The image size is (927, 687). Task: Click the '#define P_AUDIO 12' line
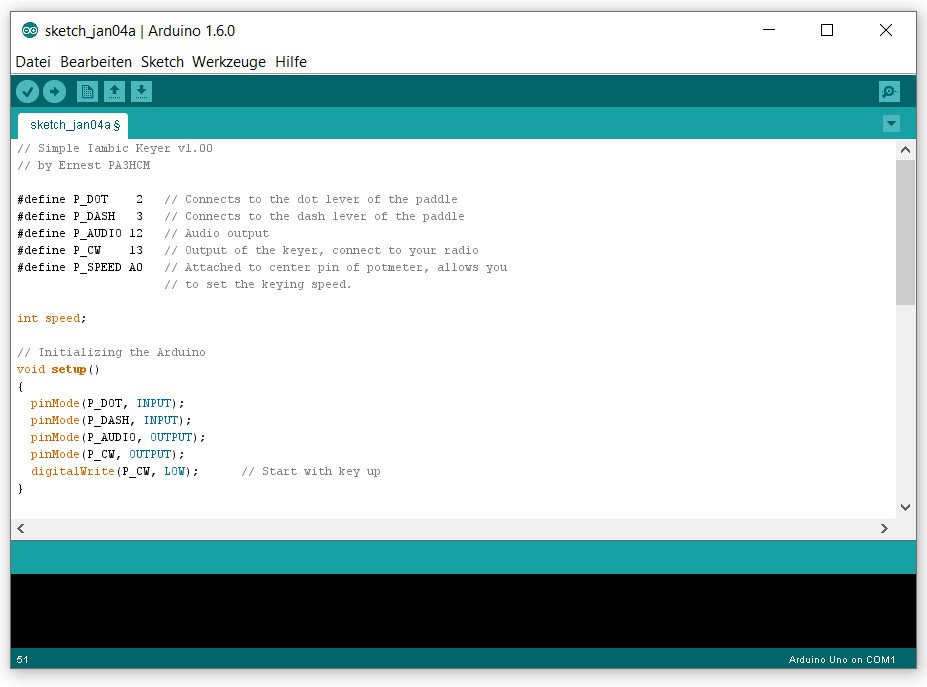[143, 234]
